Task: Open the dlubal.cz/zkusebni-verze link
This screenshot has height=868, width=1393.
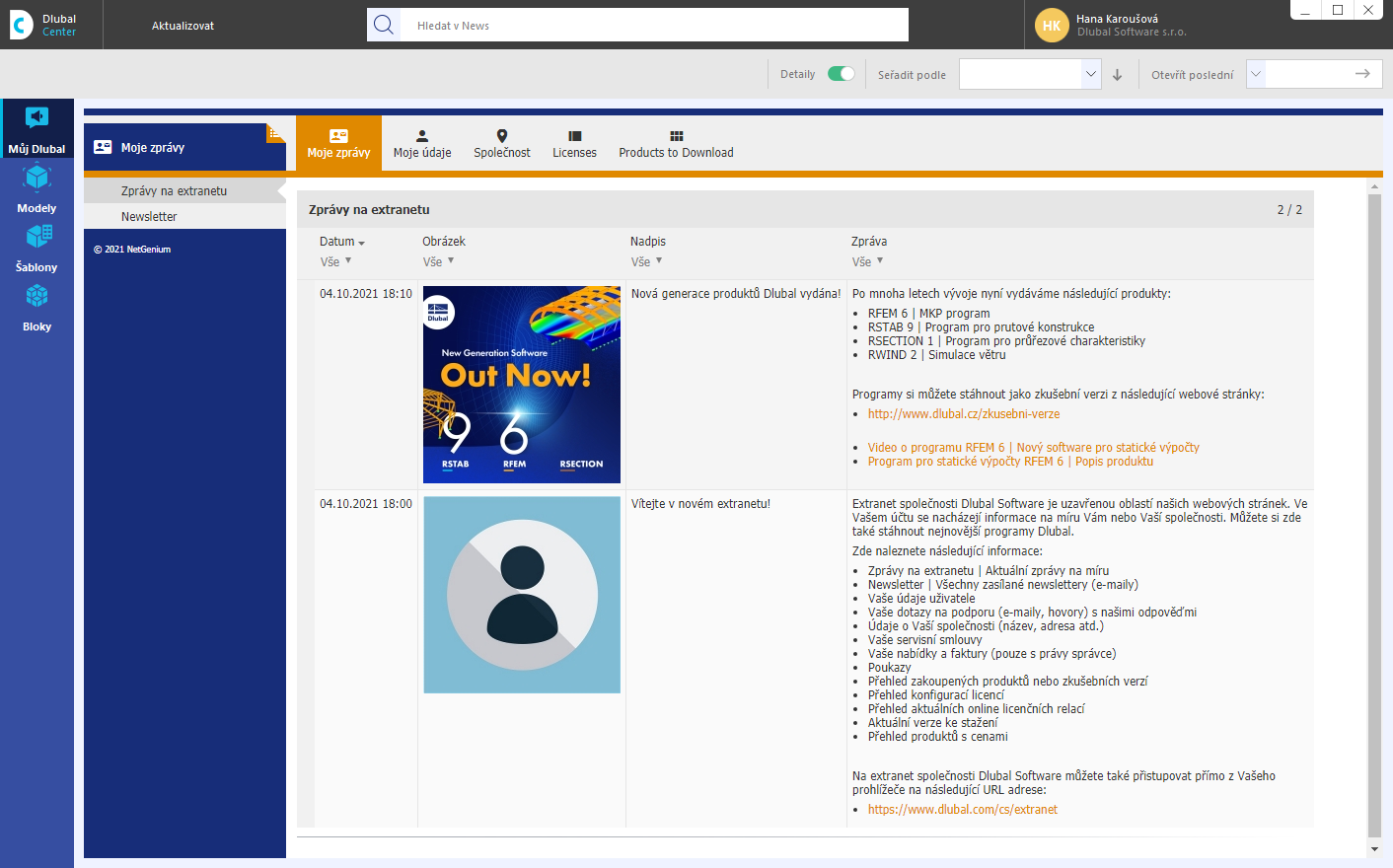Action: tap(964, 414)
